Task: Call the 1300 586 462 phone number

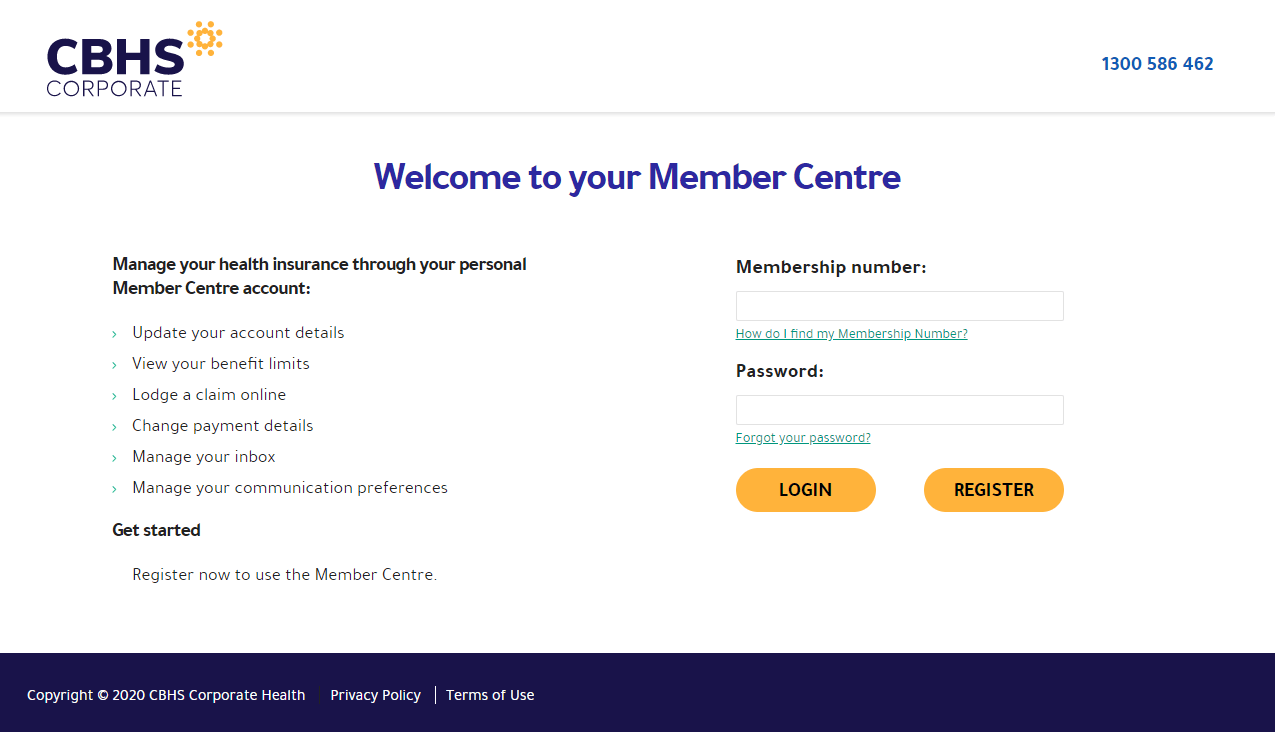Action: point(1157,64)
